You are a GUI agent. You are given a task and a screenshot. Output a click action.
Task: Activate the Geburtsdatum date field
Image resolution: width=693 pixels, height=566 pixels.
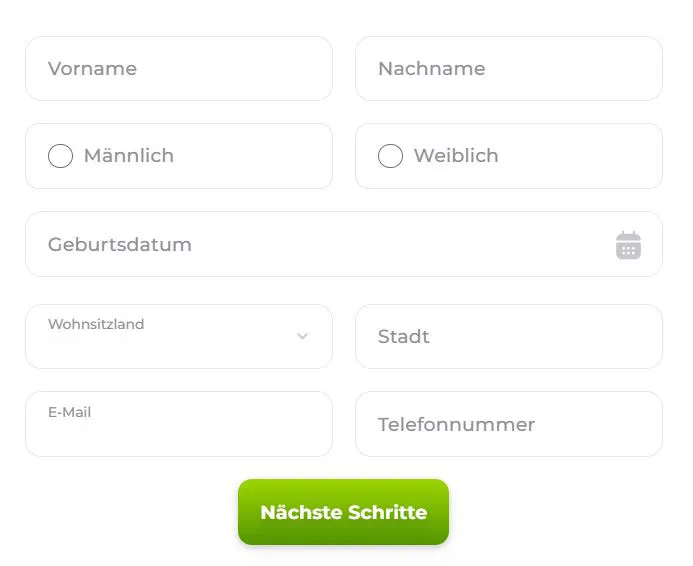[344, 244]
